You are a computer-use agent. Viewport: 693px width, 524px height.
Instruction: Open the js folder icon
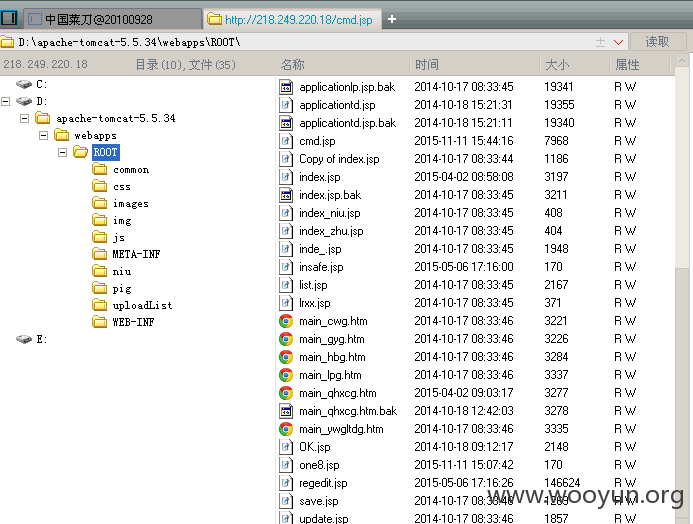pos(99,237)
